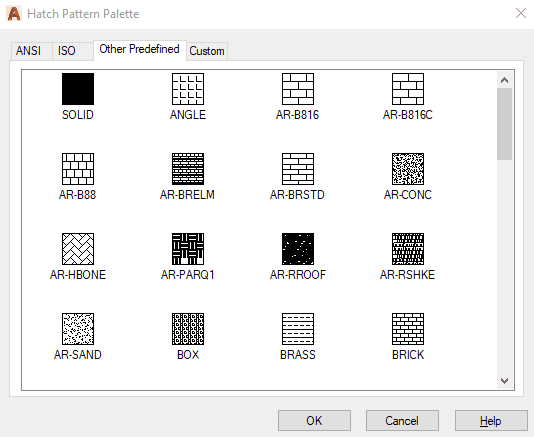This screenshot has width=534, height=437.
Task: Pick the AR-BRSTD brick pattern
Action: 298,169
